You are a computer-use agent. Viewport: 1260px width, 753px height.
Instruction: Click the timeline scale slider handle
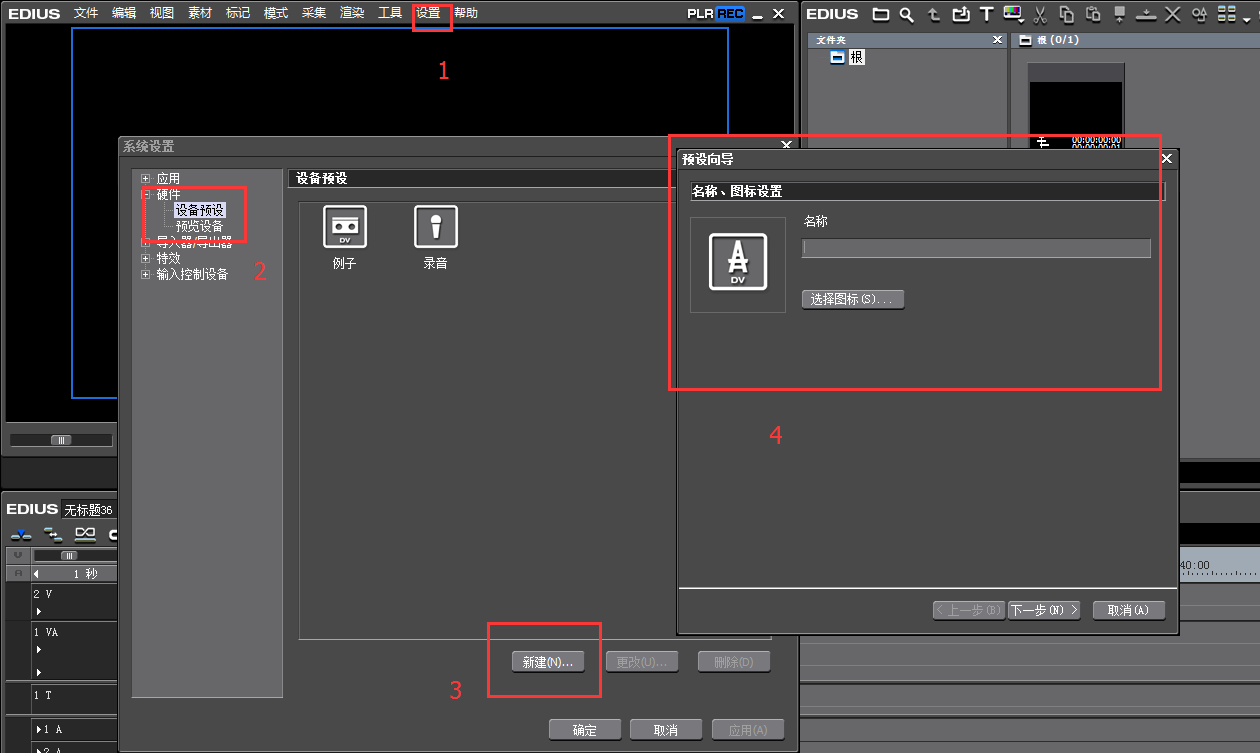69,555
